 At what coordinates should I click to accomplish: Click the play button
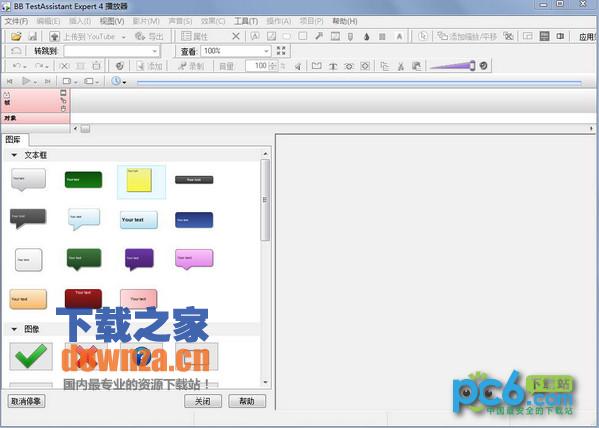[26, 81]
